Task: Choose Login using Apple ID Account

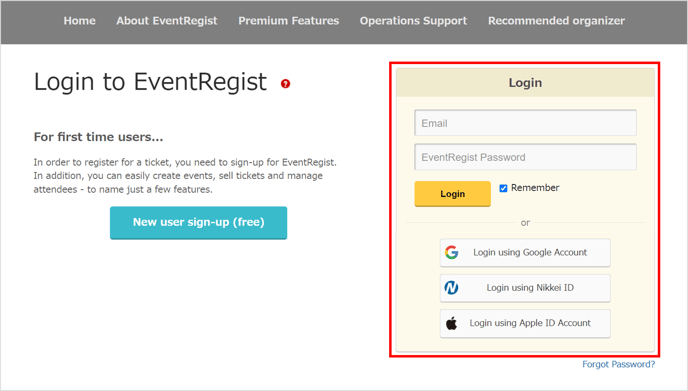Action: pos(525,323)
